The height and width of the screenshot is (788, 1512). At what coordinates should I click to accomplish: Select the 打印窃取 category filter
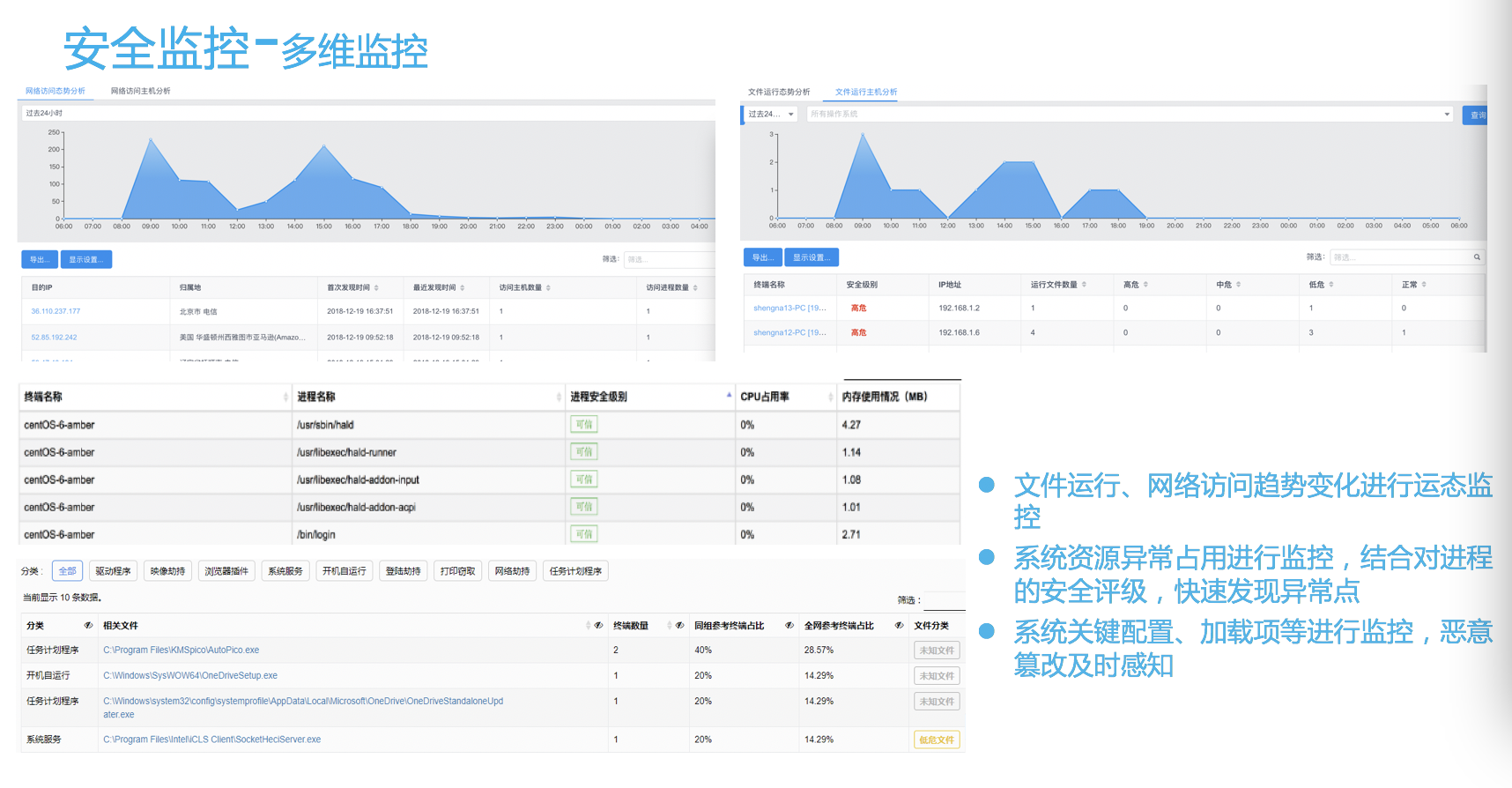(458, 571)
